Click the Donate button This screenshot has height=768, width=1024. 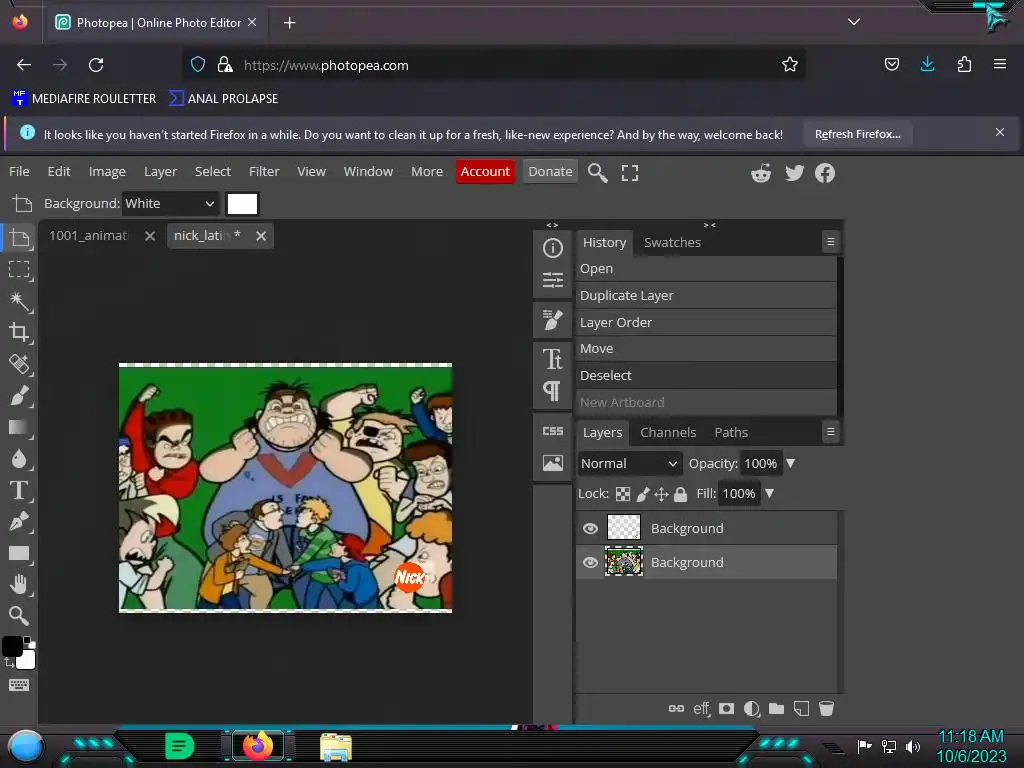(550, 171)
